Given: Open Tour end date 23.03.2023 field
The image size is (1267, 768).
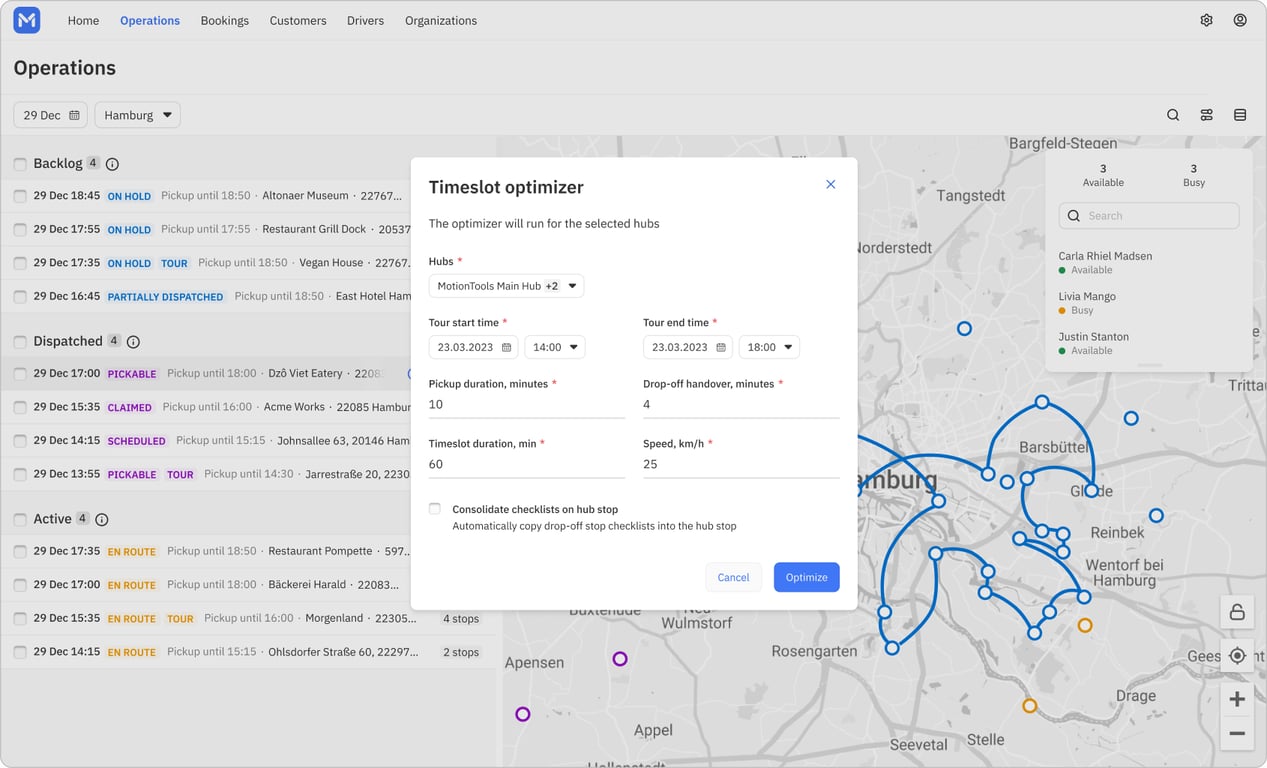Looking at the screenshot, I should tap(688, 348).
